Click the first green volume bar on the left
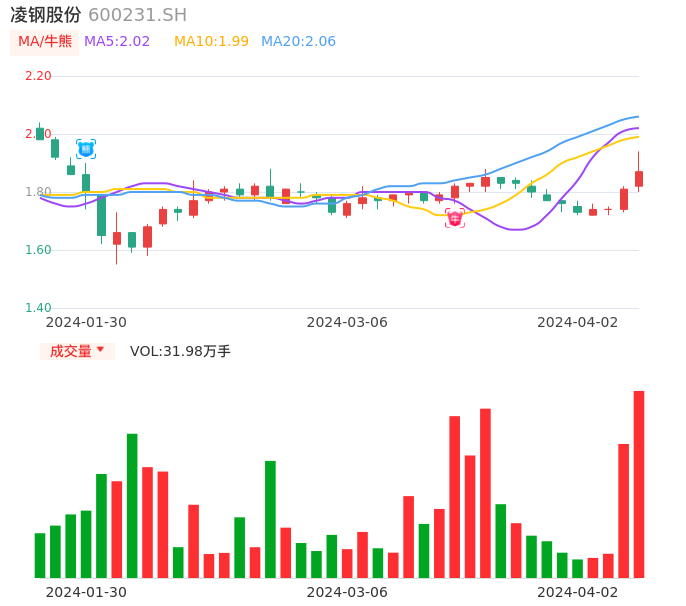 [40, 555]
